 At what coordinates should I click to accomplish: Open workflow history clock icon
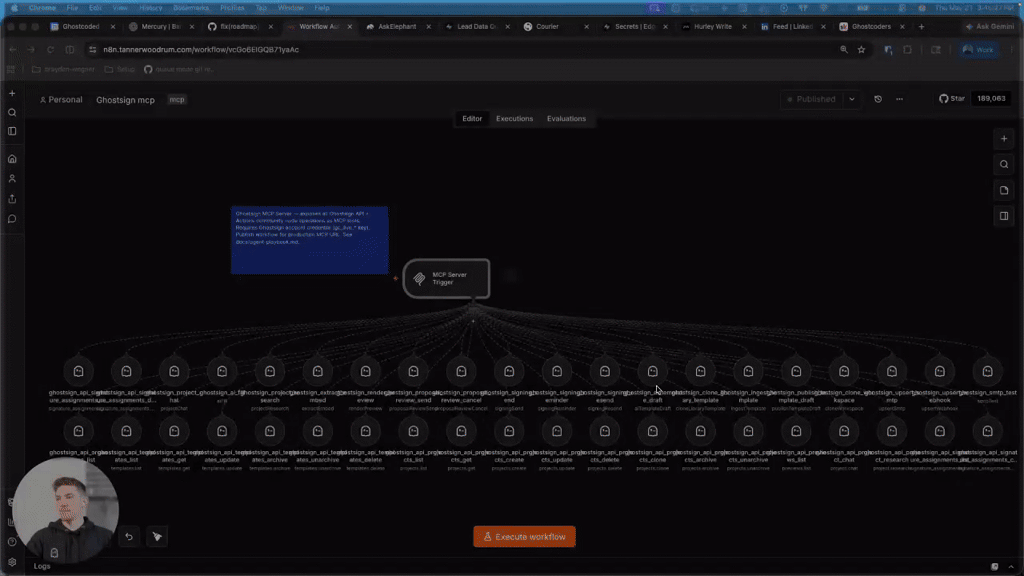pyautogui.click(x=878, y=99)
